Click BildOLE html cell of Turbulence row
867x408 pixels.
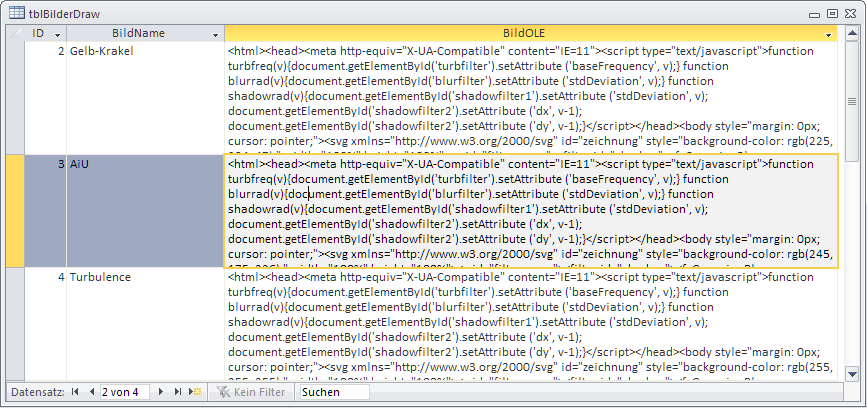530,324
